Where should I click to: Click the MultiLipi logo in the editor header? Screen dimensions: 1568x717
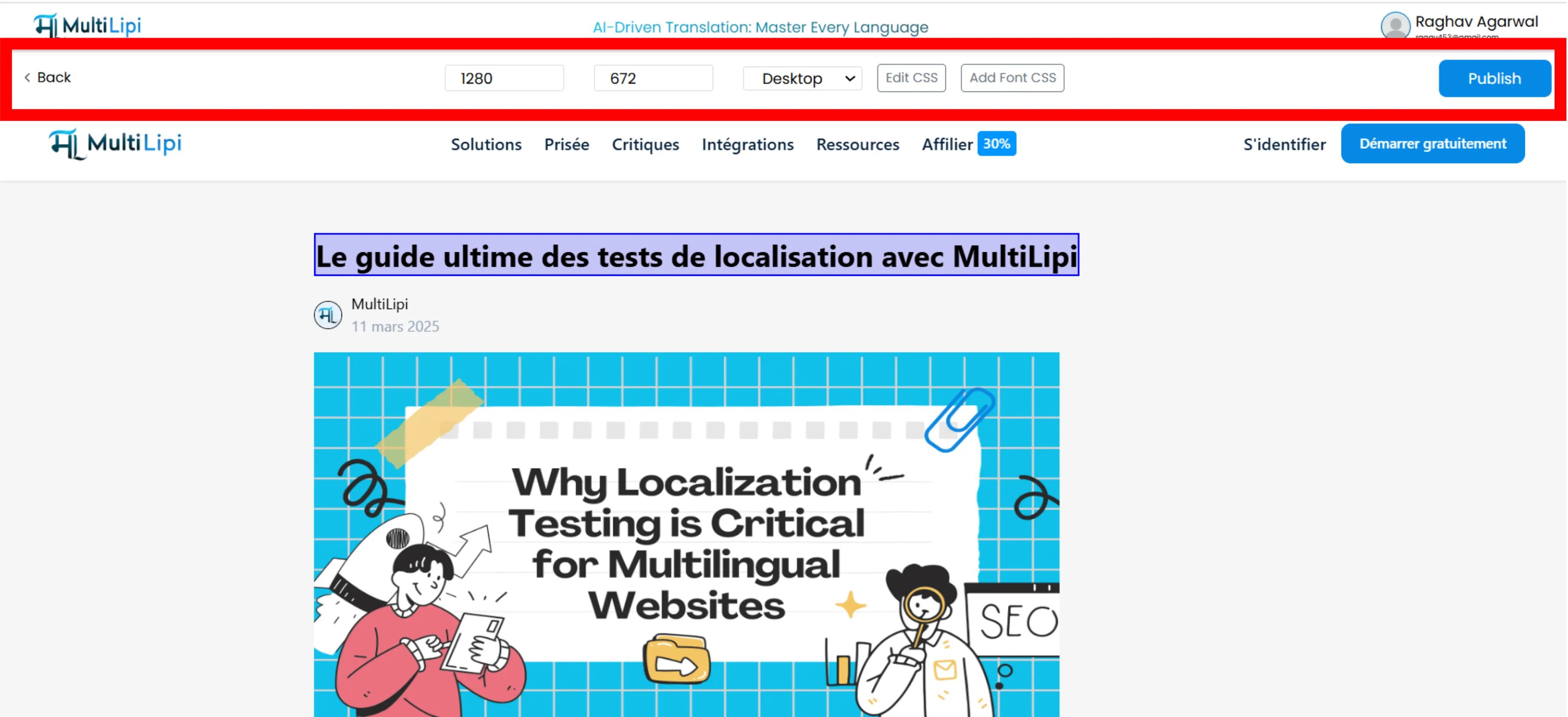point(86,25)
